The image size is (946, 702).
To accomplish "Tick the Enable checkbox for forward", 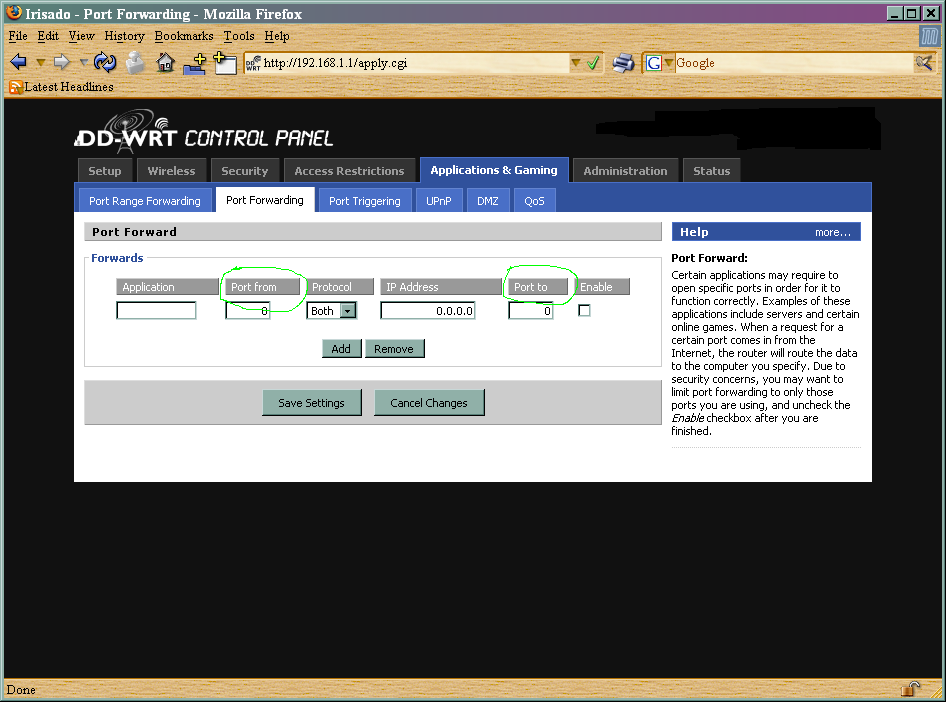I will [585, 311].
